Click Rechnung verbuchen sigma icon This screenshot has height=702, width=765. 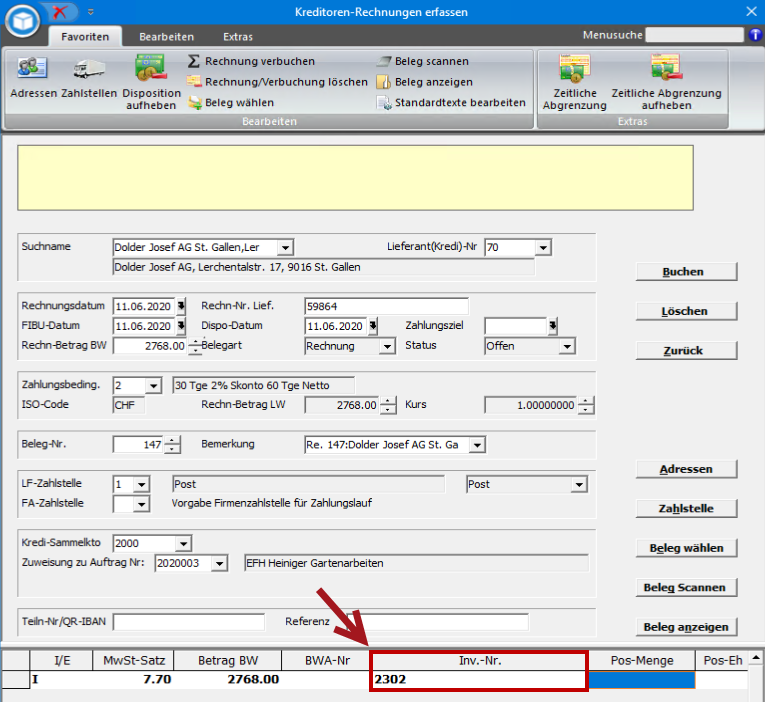(x=194, y=61)
